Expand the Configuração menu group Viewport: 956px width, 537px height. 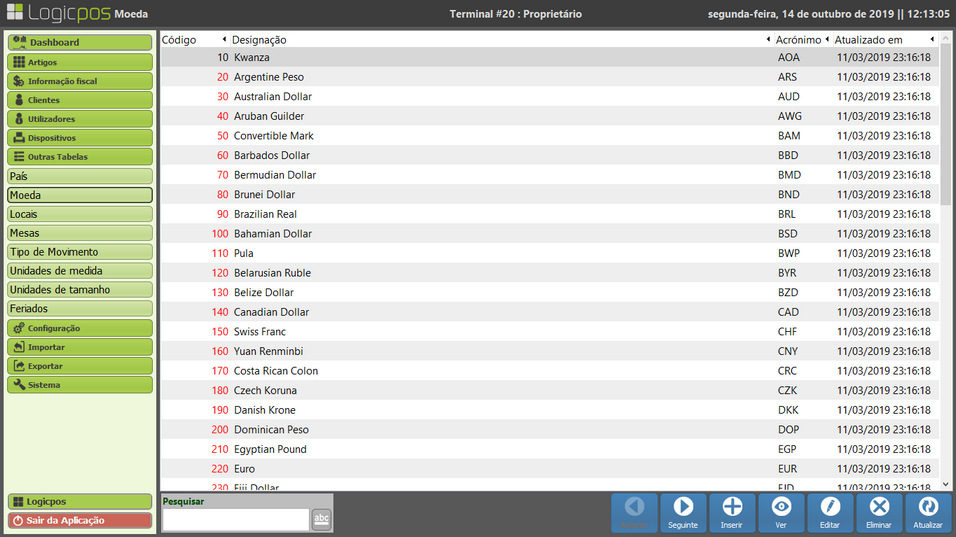coord(80,328)
